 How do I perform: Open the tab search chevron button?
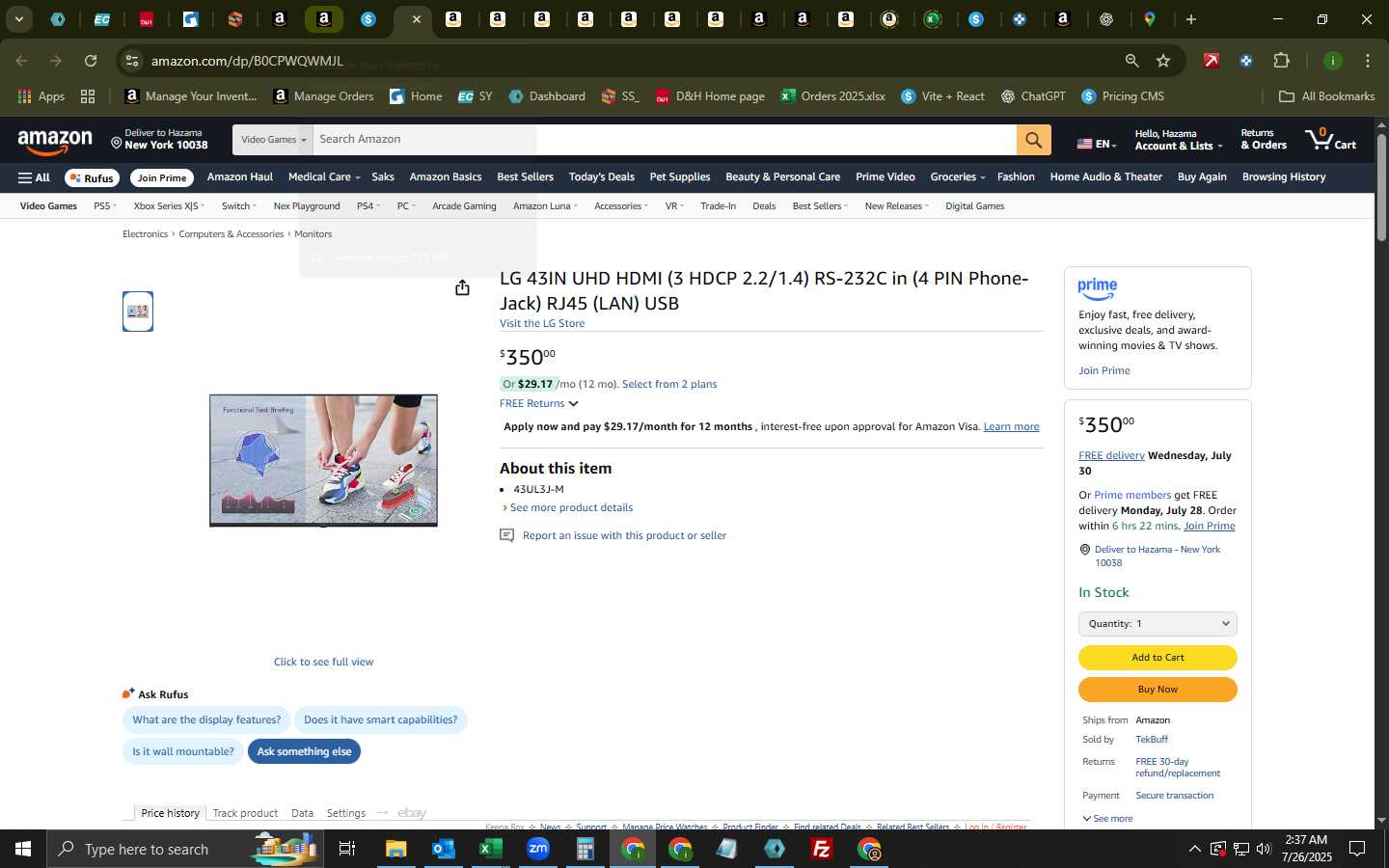18,18
